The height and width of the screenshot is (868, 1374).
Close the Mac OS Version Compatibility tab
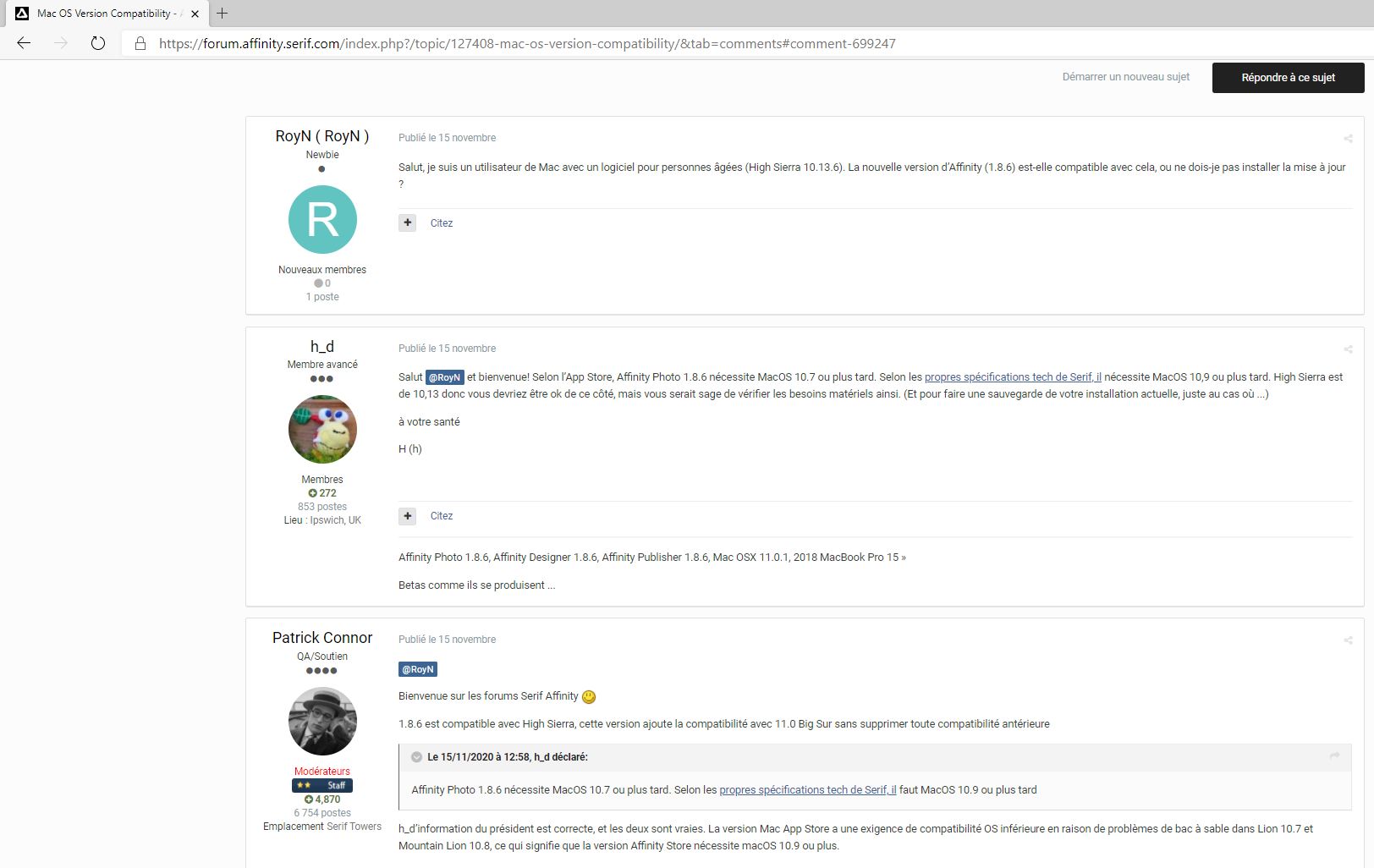click(x=195, y=14)
